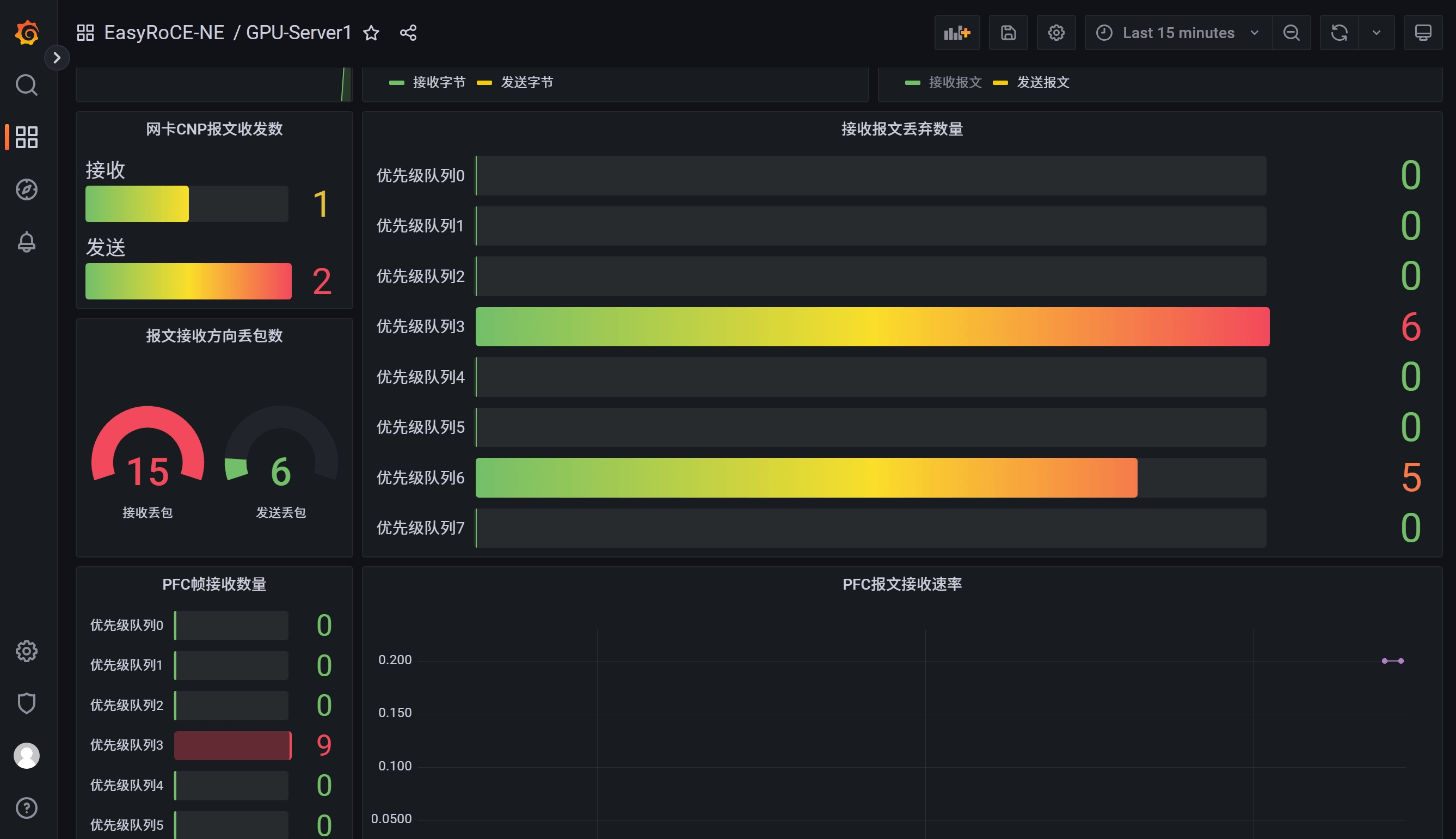Expand the sidebar menu with chevron
This screenshot has height=839, width=1456.
coord(57,58)
